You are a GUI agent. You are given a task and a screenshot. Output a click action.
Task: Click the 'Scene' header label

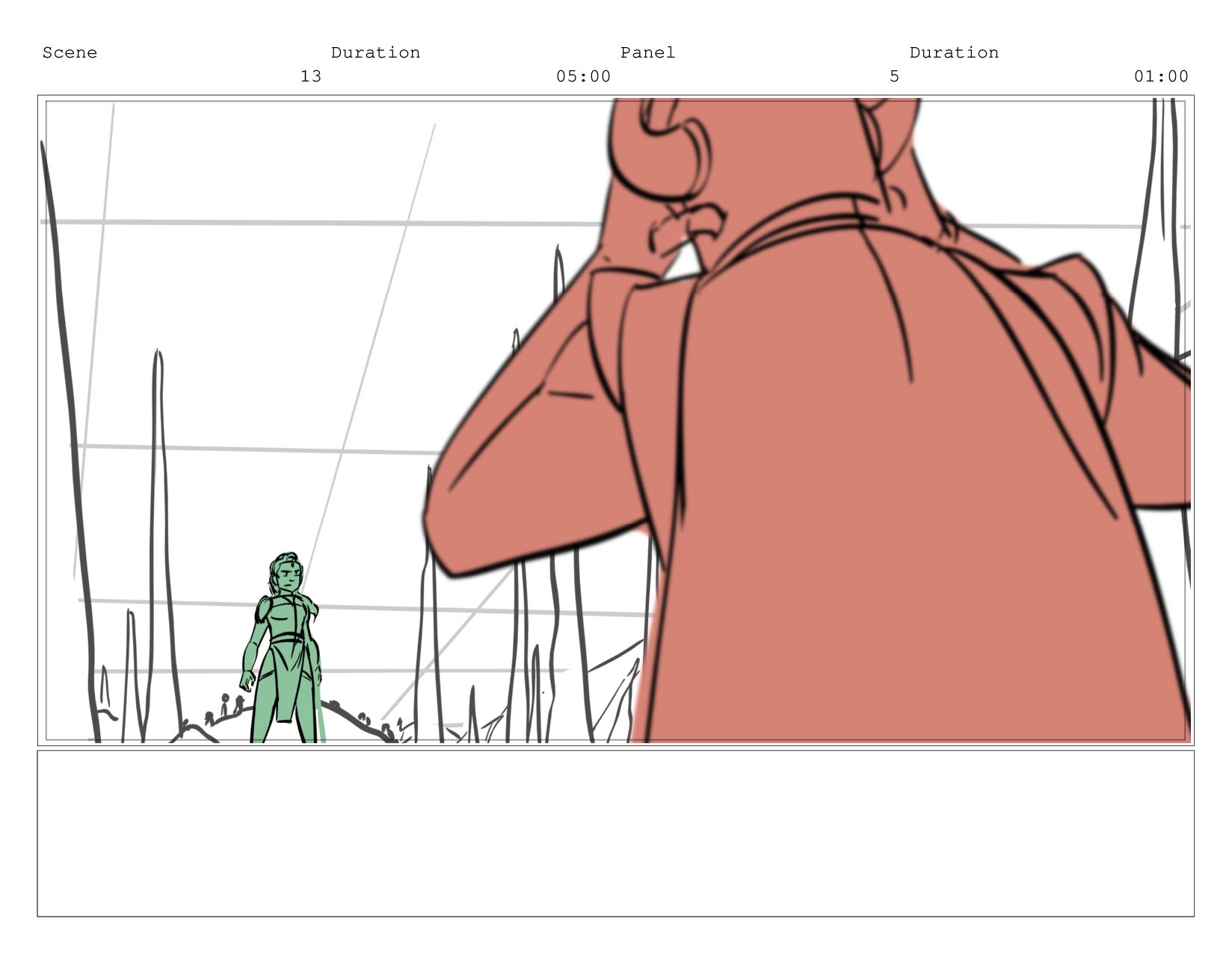point(70,52)
